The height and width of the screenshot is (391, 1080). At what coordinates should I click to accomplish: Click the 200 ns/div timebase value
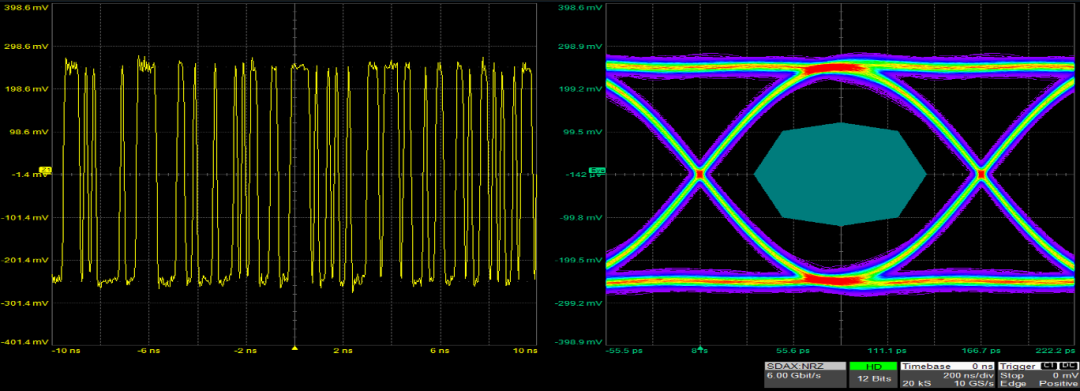coord(968,376)
